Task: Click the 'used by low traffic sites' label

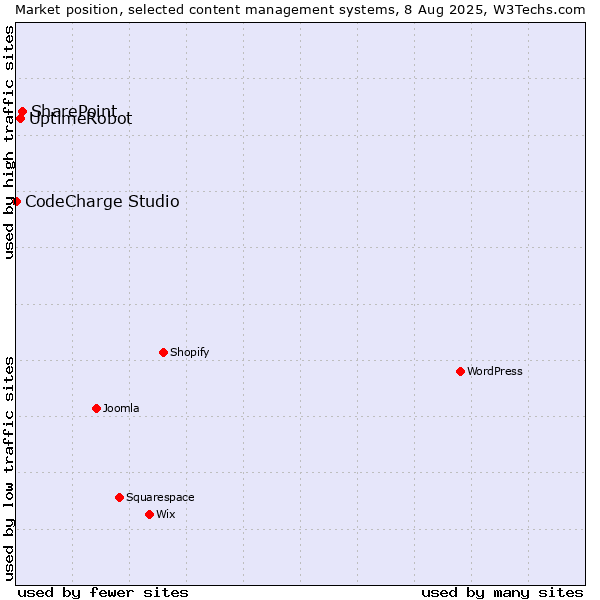Action: pos(8,469)
